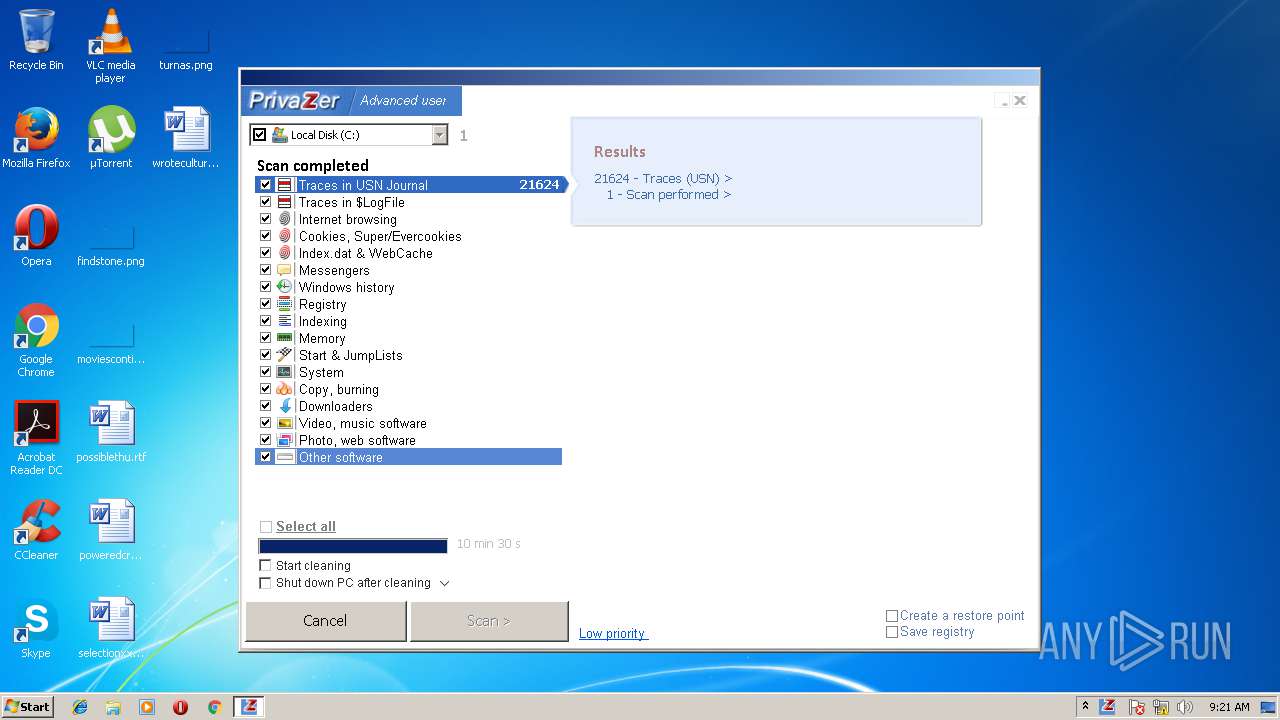Expand the Shut down PC options arrow

point(445,583)
